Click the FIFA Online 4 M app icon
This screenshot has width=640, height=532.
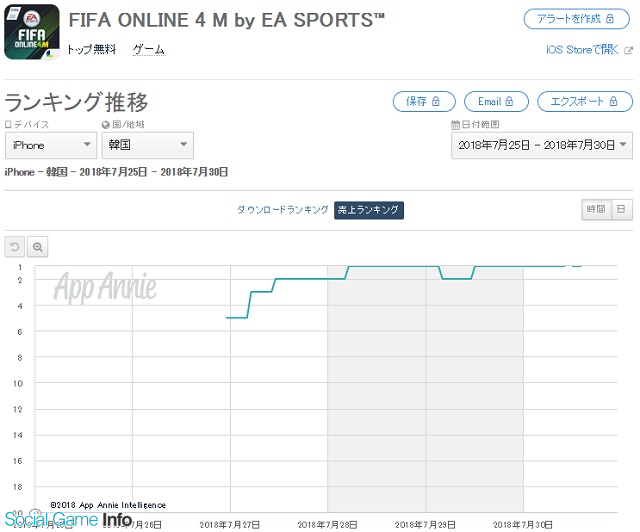point(31,32)
